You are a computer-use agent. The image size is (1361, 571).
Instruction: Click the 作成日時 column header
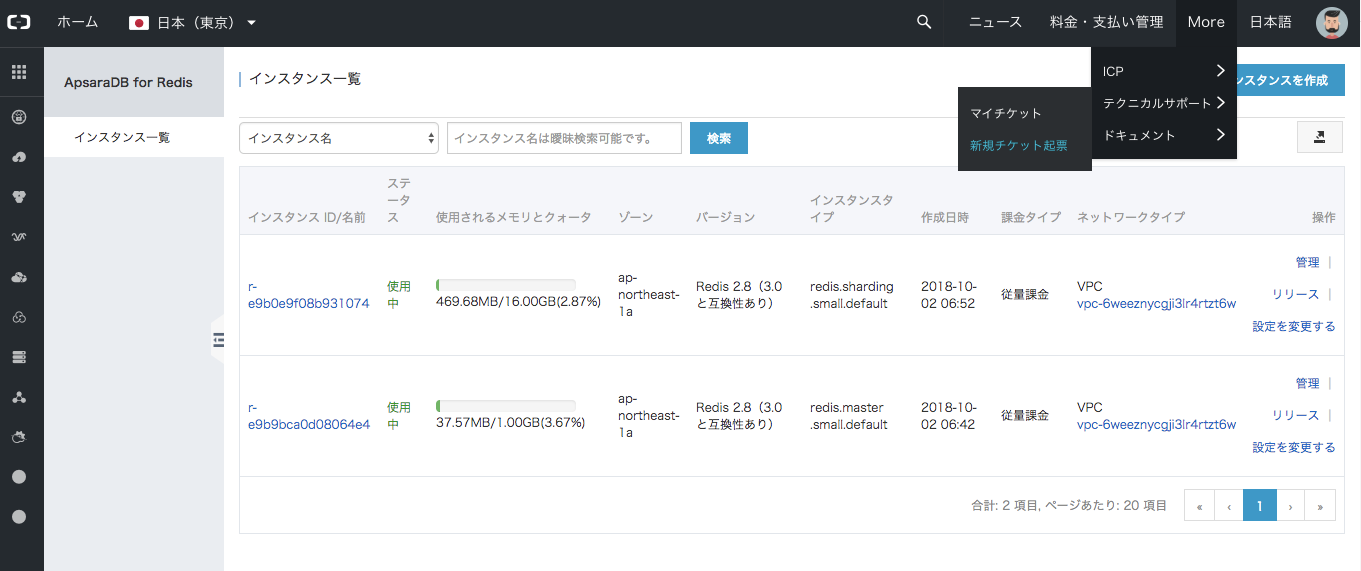coord(945,217)
